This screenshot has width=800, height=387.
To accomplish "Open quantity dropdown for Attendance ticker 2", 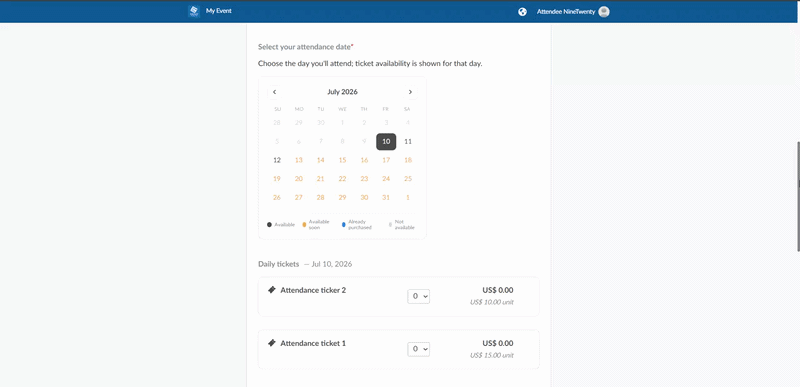I will coord(418,296).
